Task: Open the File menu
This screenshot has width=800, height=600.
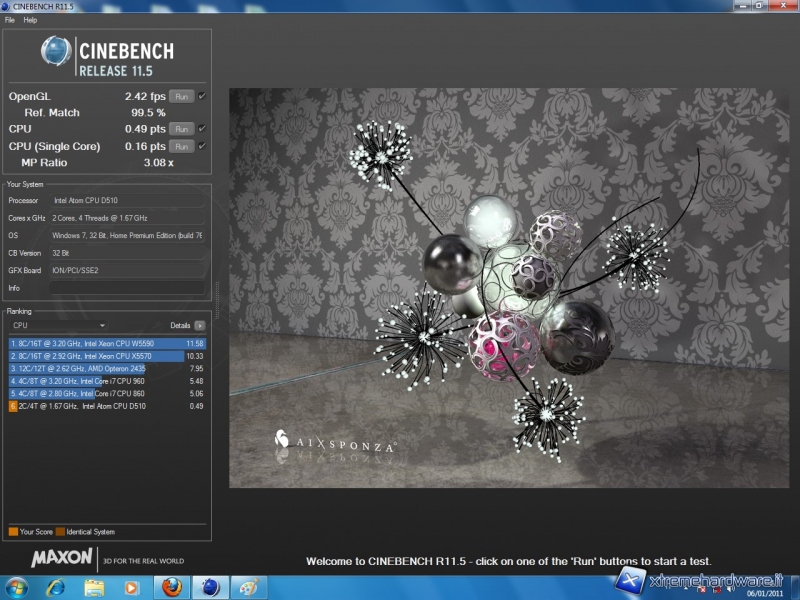Action: (x=10, y=20)
